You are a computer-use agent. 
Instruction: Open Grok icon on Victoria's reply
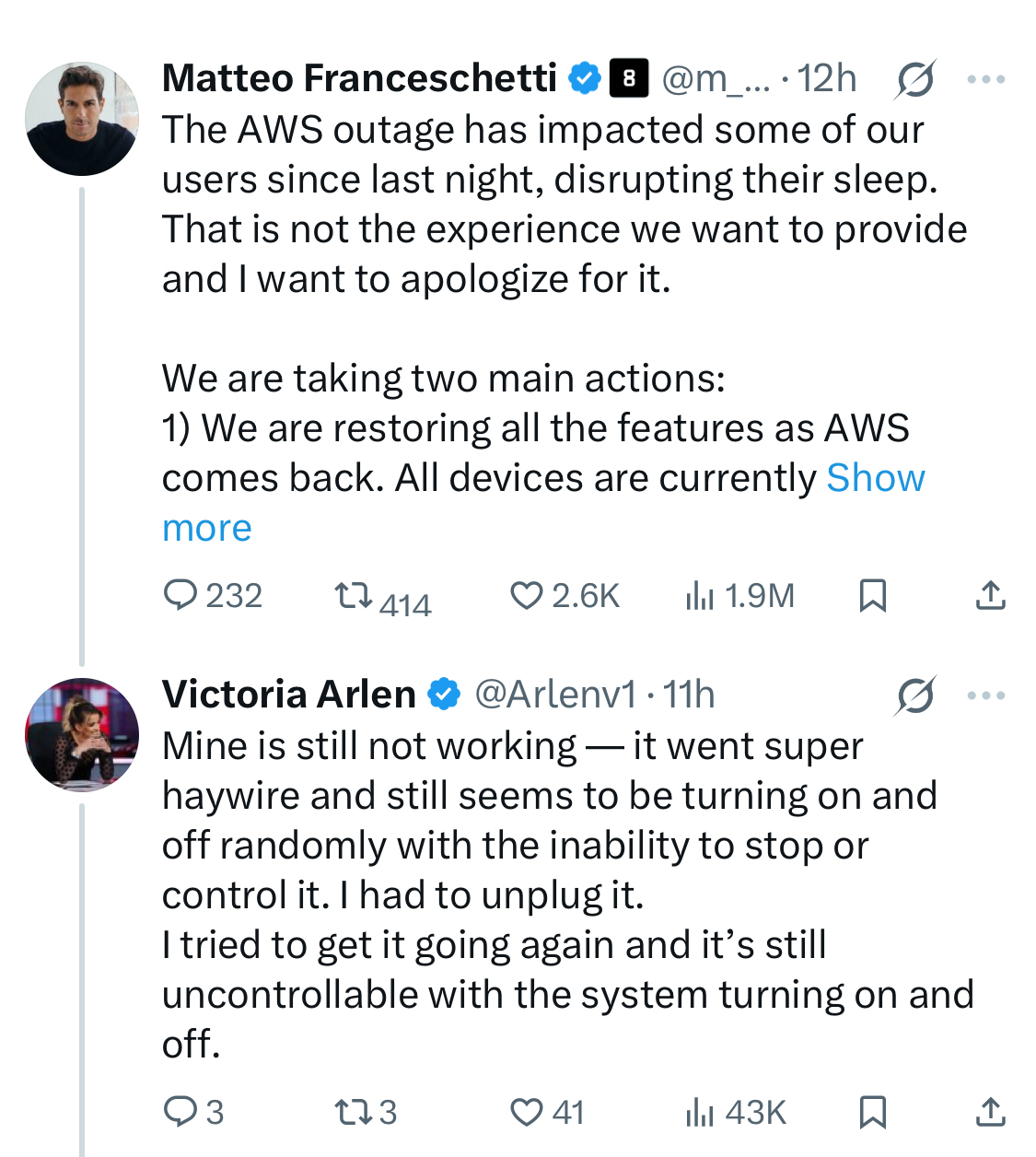(914, 695)
